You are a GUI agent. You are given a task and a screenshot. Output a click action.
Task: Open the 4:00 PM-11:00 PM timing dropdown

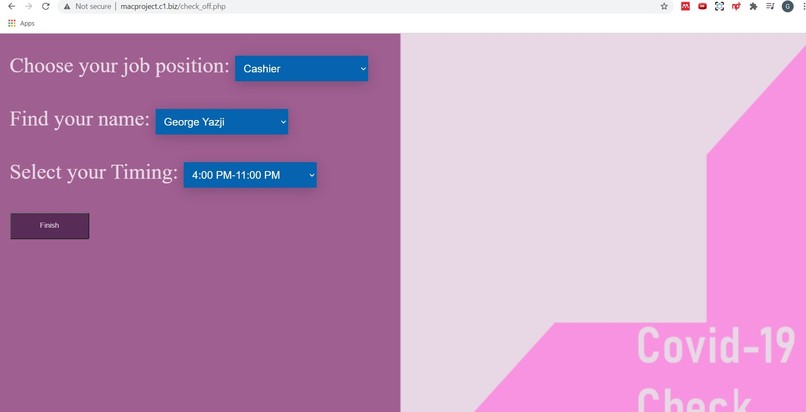click(x=250, y=175)
